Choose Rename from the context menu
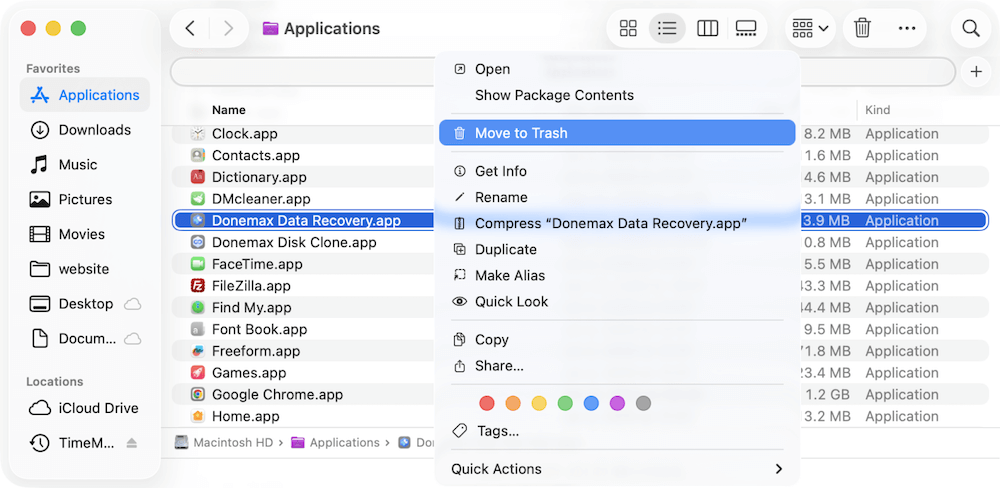 tap(617, 197)
